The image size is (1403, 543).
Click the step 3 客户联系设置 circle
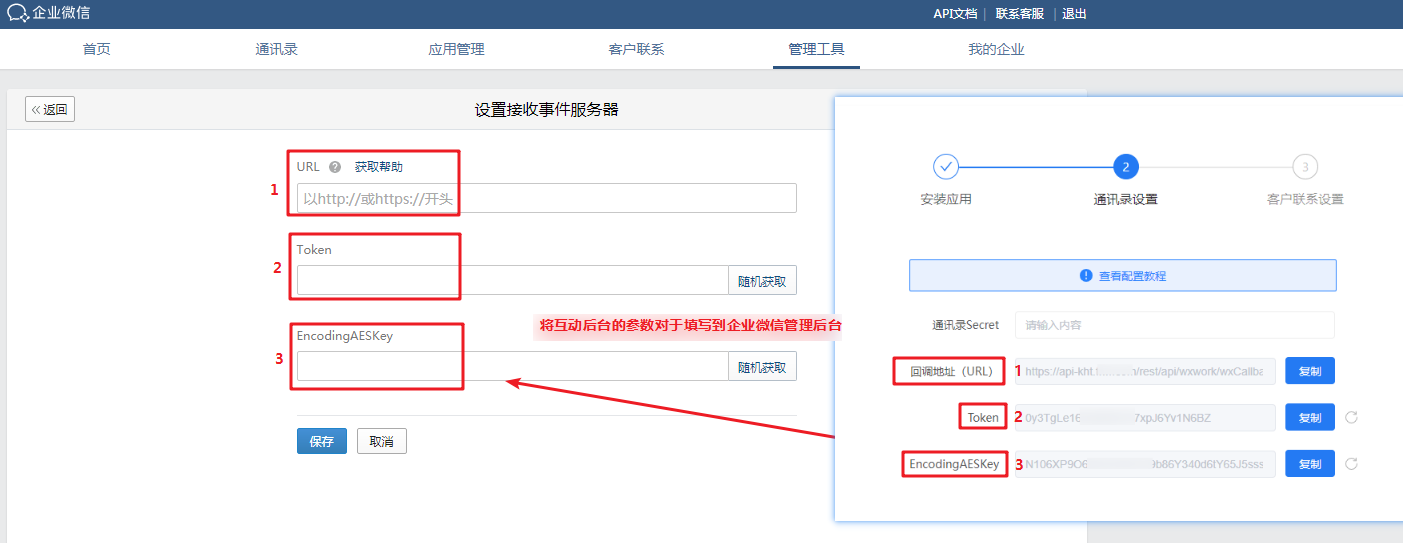(x=1304, y=166)
